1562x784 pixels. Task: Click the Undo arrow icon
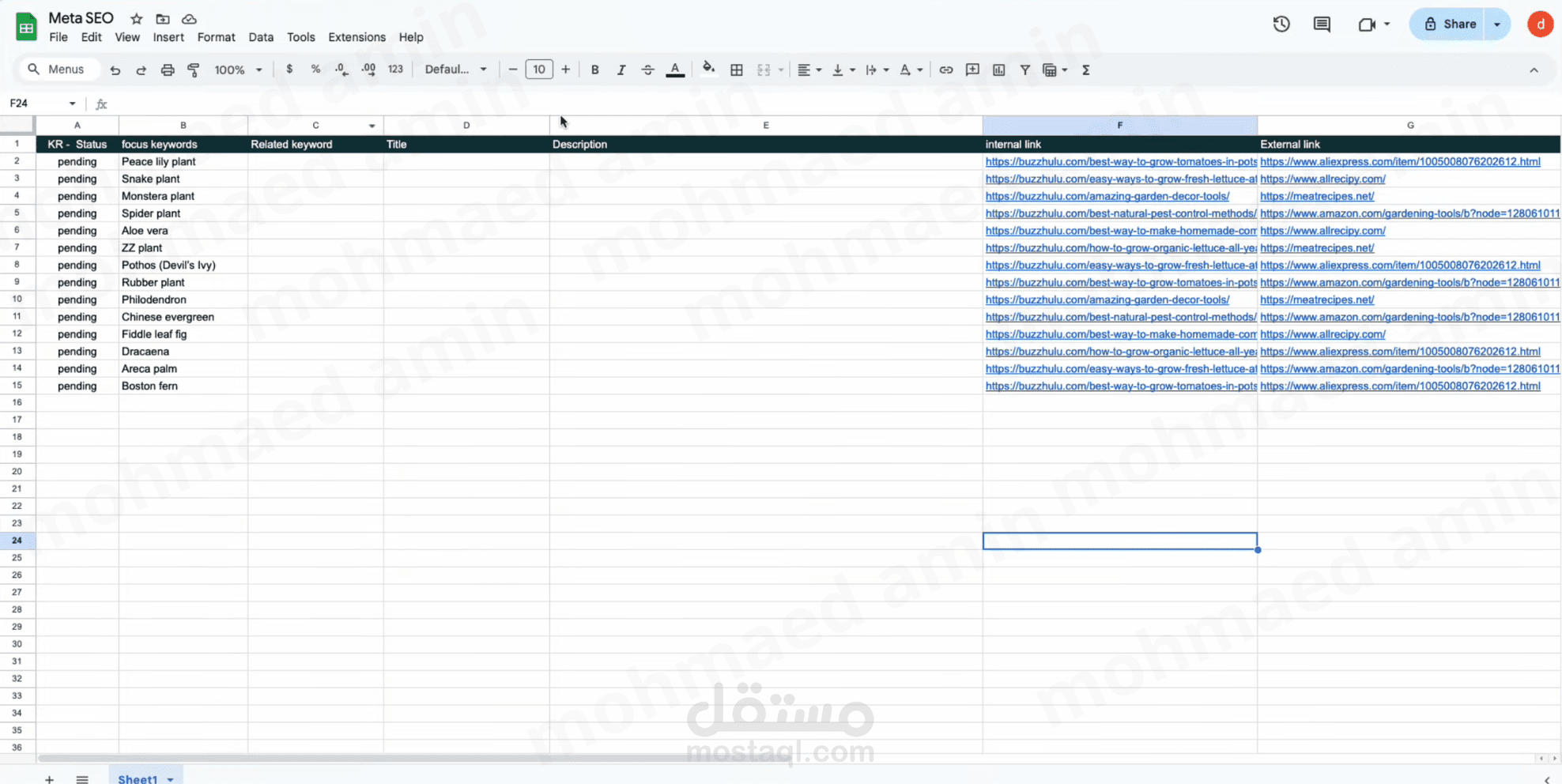coord(115,70)
